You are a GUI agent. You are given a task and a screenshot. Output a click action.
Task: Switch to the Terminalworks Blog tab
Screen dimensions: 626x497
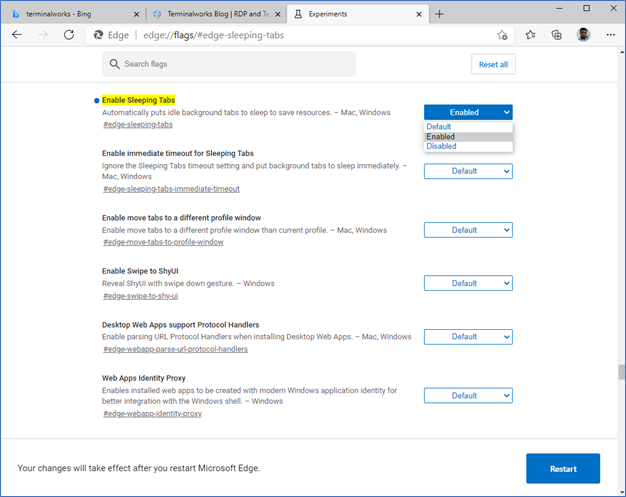coord(218,14)
